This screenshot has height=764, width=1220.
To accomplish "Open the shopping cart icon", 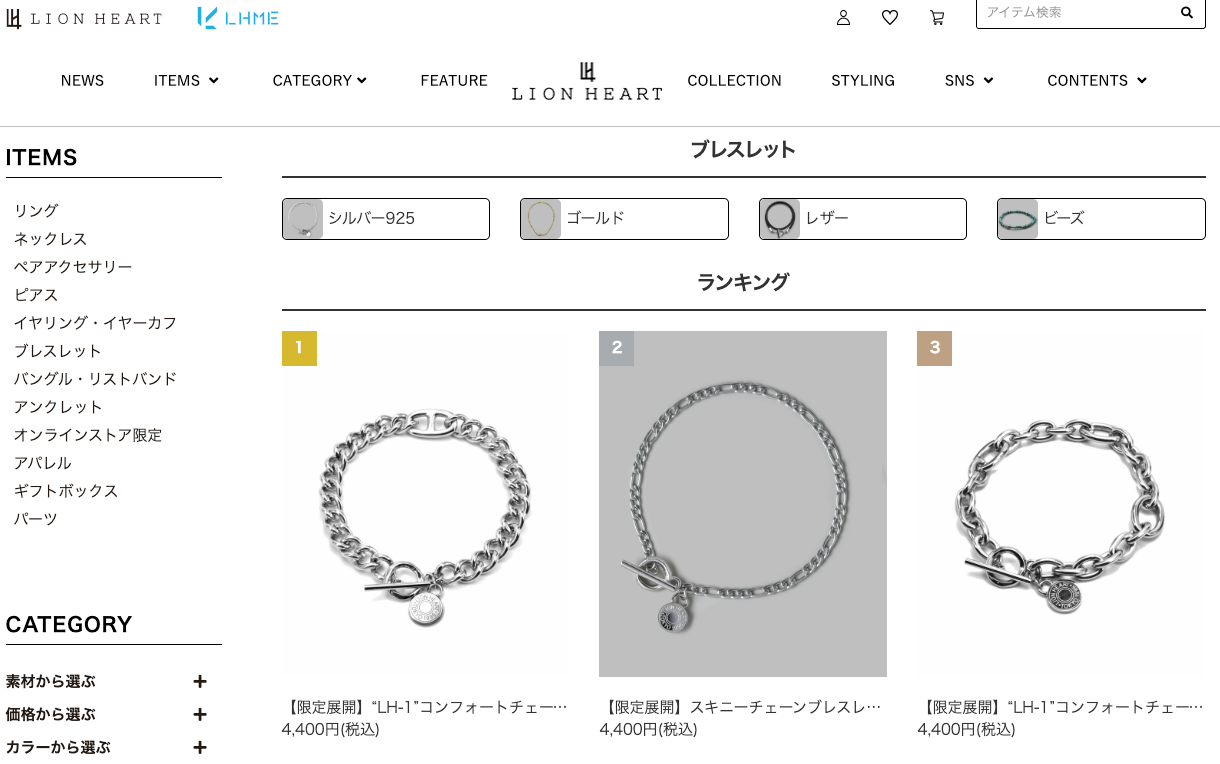I will point(937,17).
